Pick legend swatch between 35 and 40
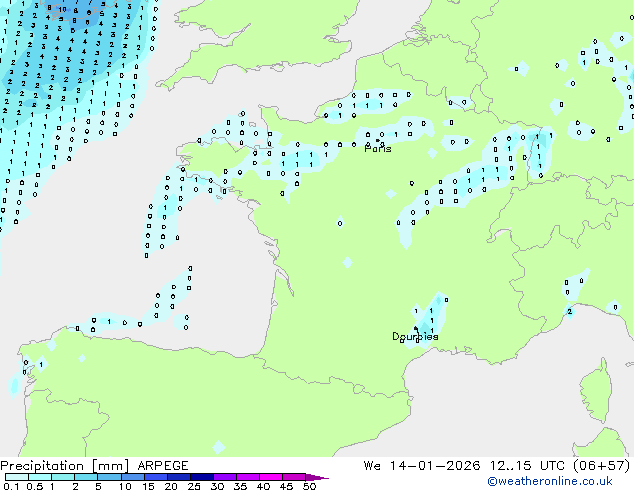The width and height of the screenshot is (634, 490). click(247, 477)
